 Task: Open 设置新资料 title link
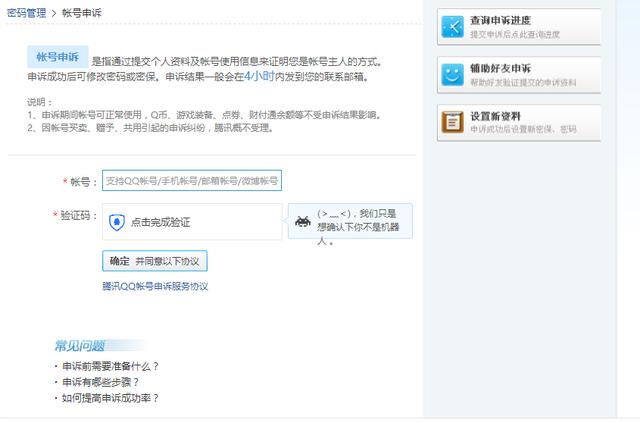[x=496, y=116]
